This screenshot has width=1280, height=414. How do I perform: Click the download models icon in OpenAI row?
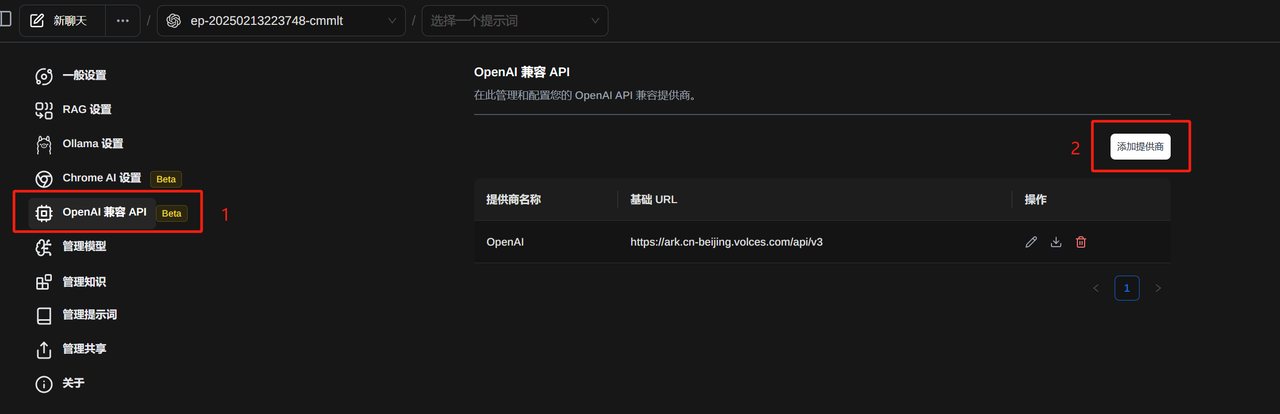click(x=1056, y=242)
